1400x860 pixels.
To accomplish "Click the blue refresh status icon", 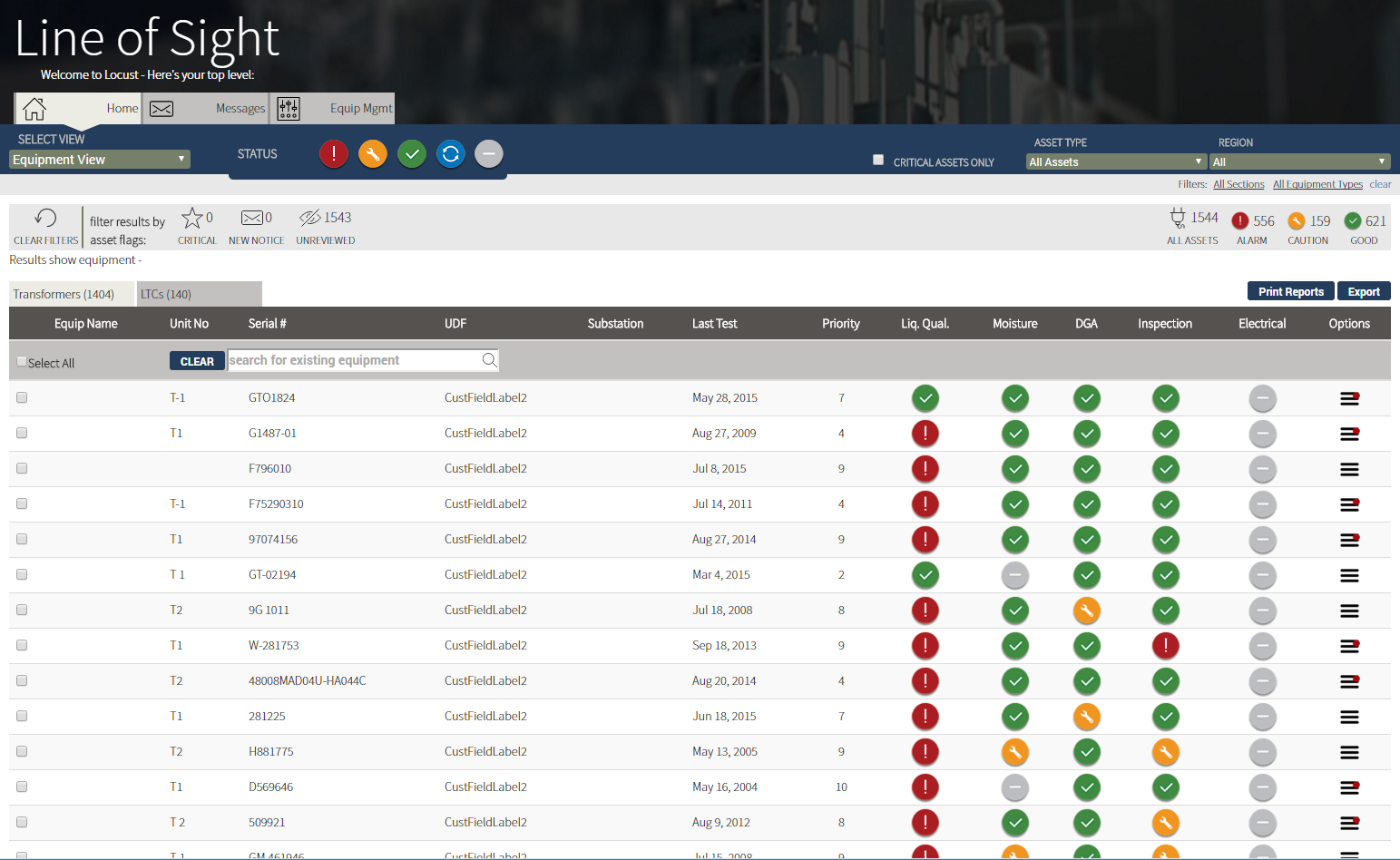I will point(450,153).
